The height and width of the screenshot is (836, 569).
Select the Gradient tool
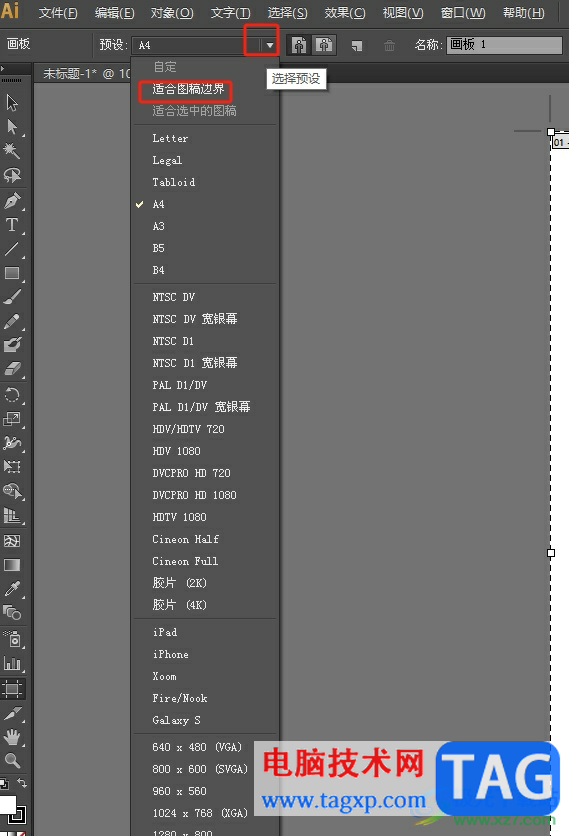12,565
